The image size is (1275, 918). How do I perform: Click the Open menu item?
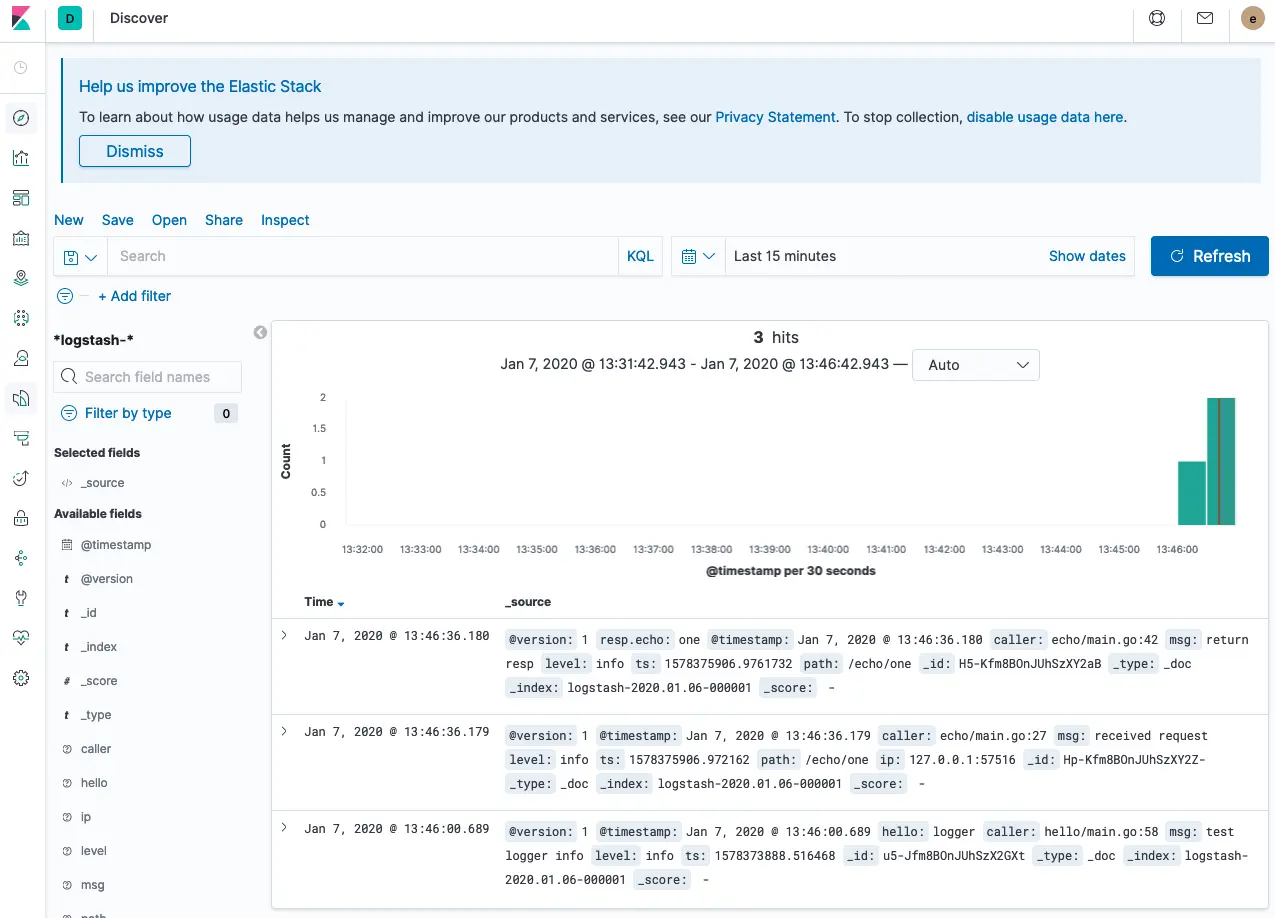(169, 220)
